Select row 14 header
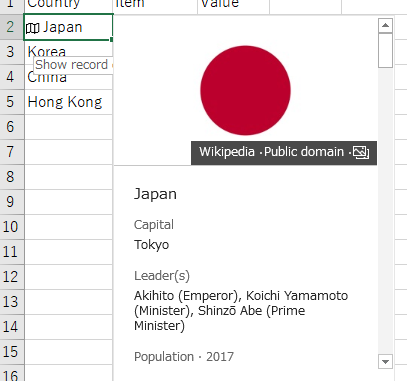 (x=12, y=327)
